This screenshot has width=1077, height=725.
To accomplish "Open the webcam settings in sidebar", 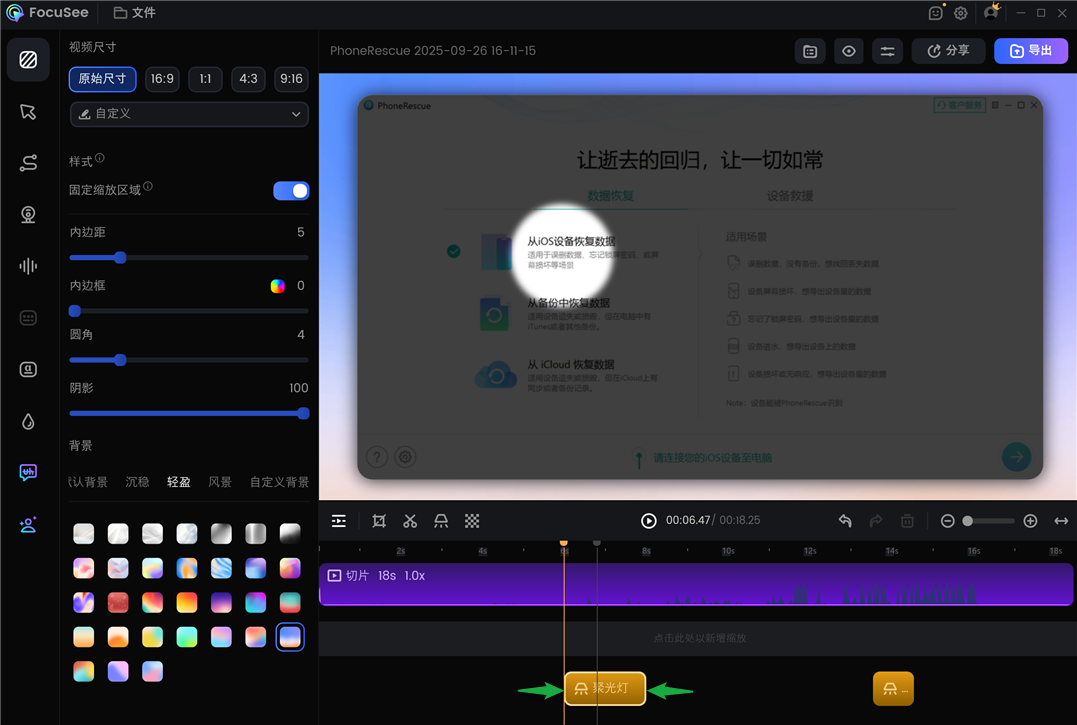I will 28,215.
